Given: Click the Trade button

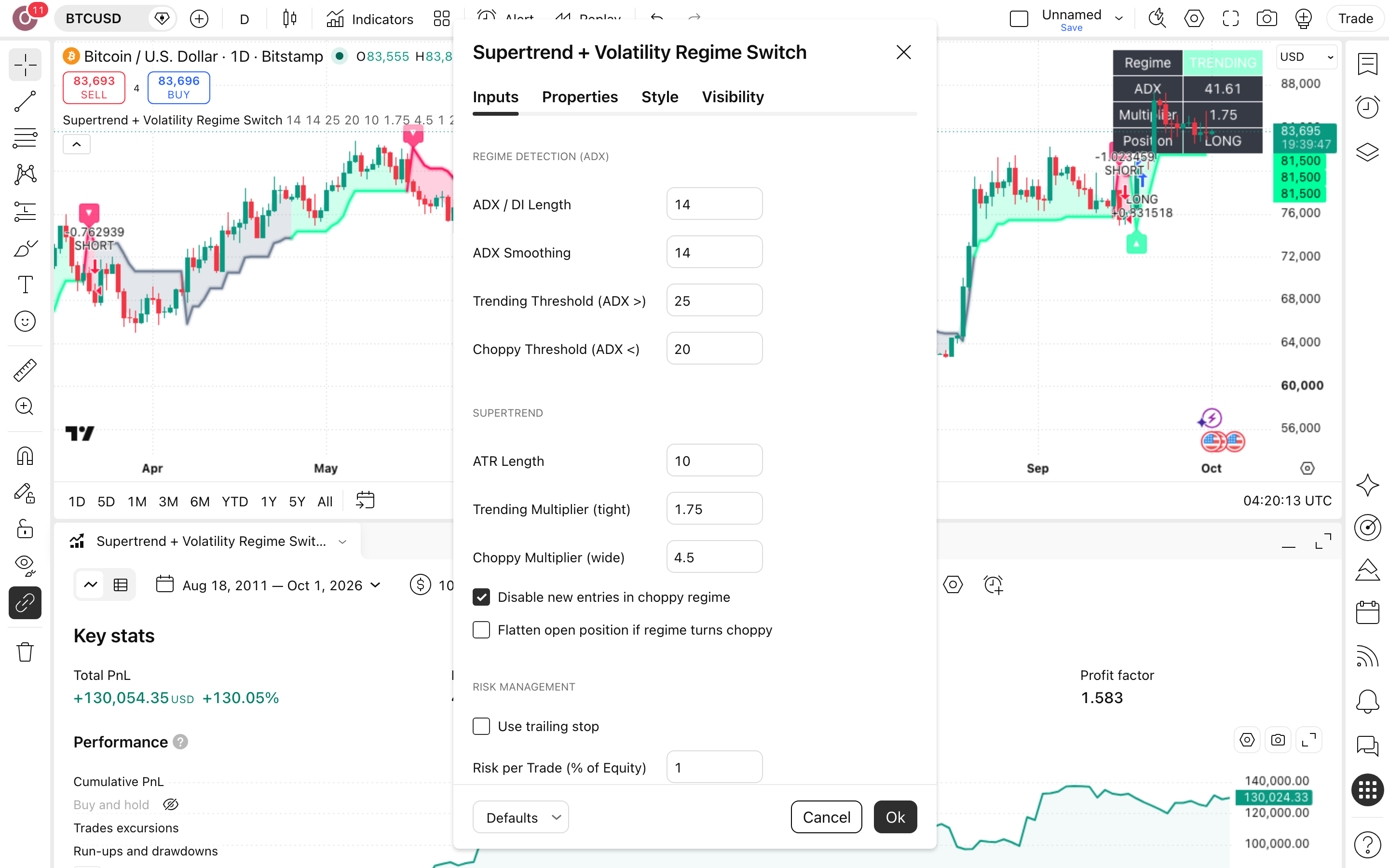Looking at the screenshot, I should 1355,18.
